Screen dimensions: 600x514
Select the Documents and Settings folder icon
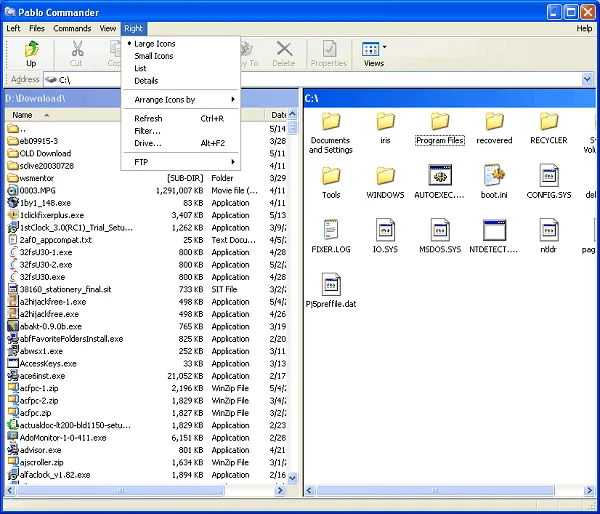(331, 121)
